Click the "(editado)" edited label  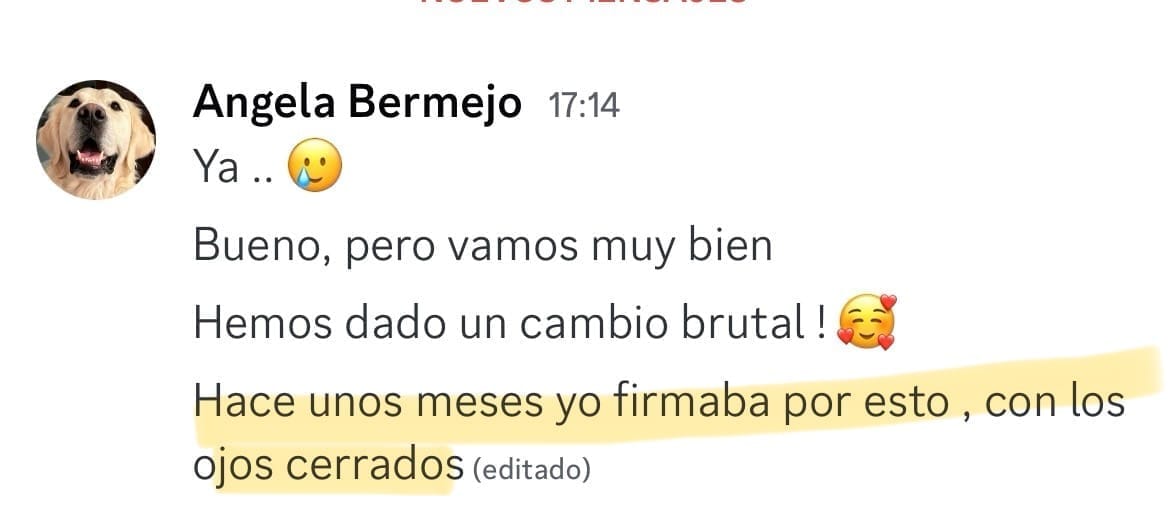click(531, 467)
